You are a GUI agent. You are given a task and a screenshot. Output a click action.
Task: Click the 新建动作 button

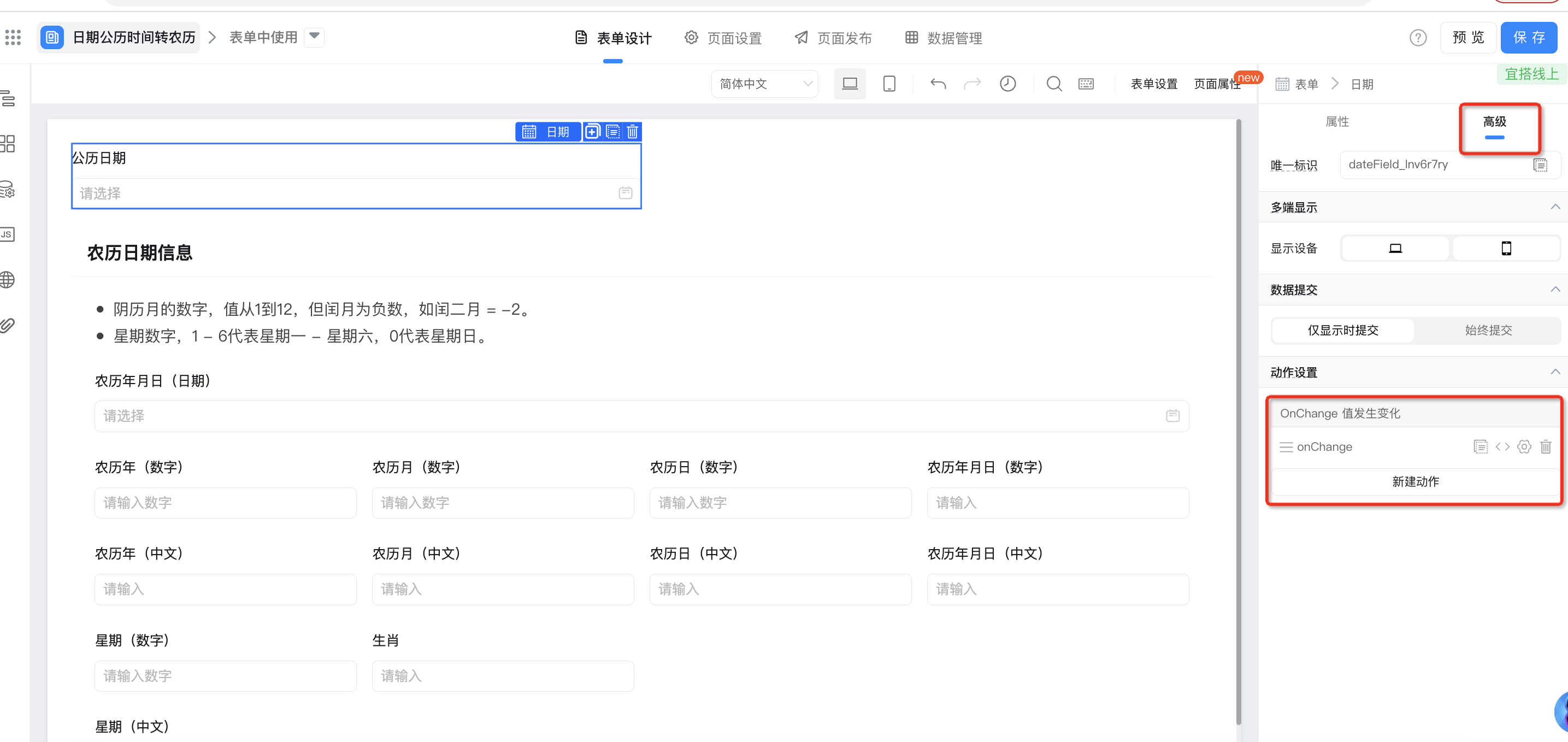pos(1415,481)
